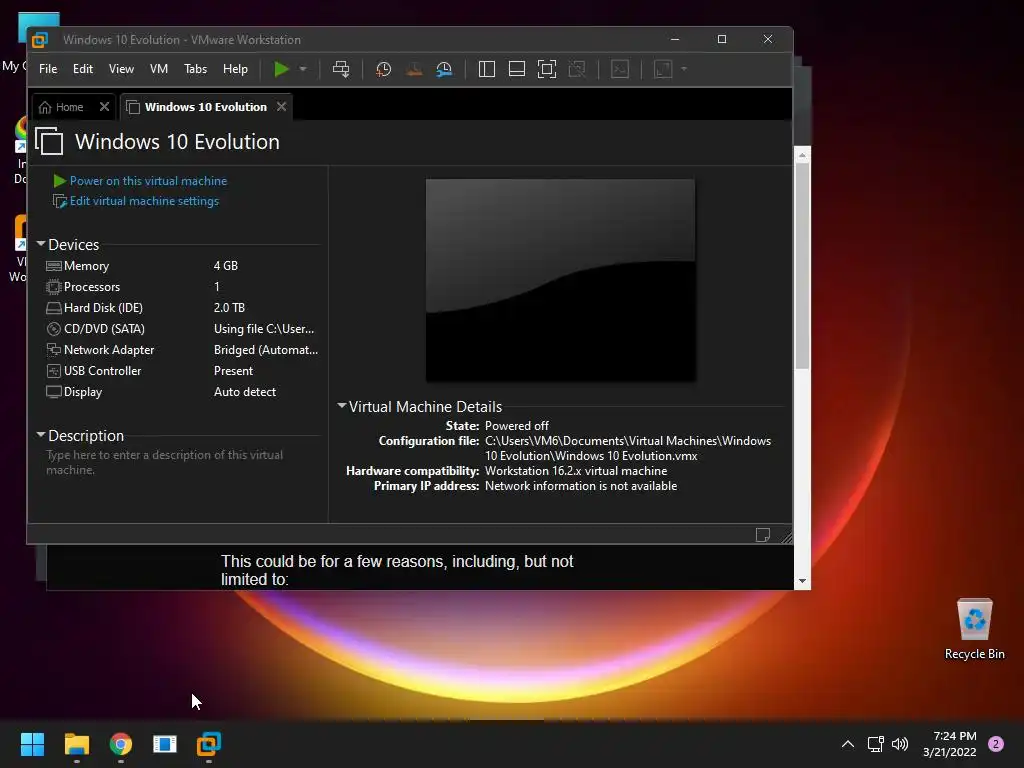The image size is (1024, 768).
Task: Click the console view toolbar icon
Action: click(620, 69)
